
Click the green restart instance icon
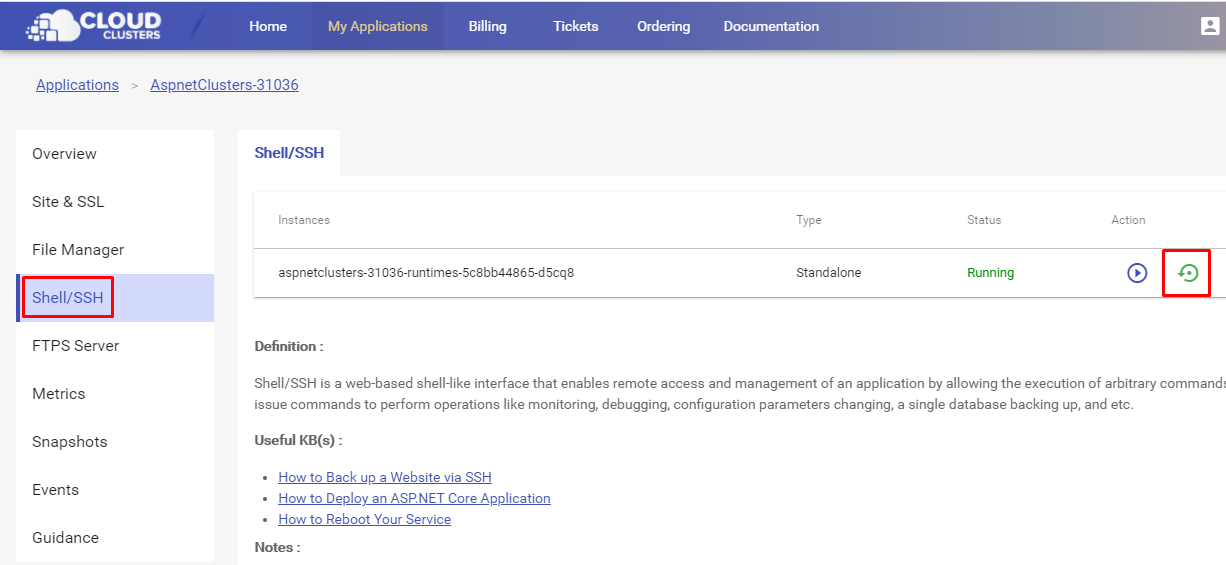(1187, 273)
